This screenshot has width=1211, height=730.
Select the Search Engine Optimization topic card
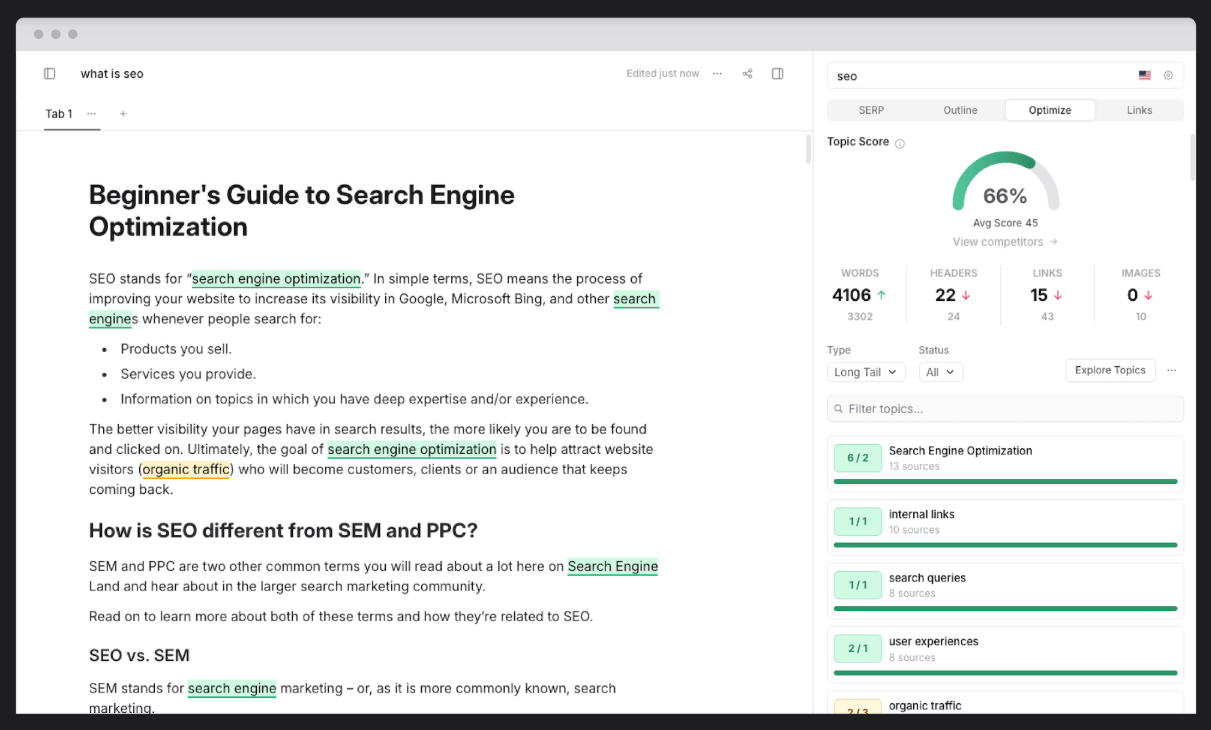[1005, 463]
